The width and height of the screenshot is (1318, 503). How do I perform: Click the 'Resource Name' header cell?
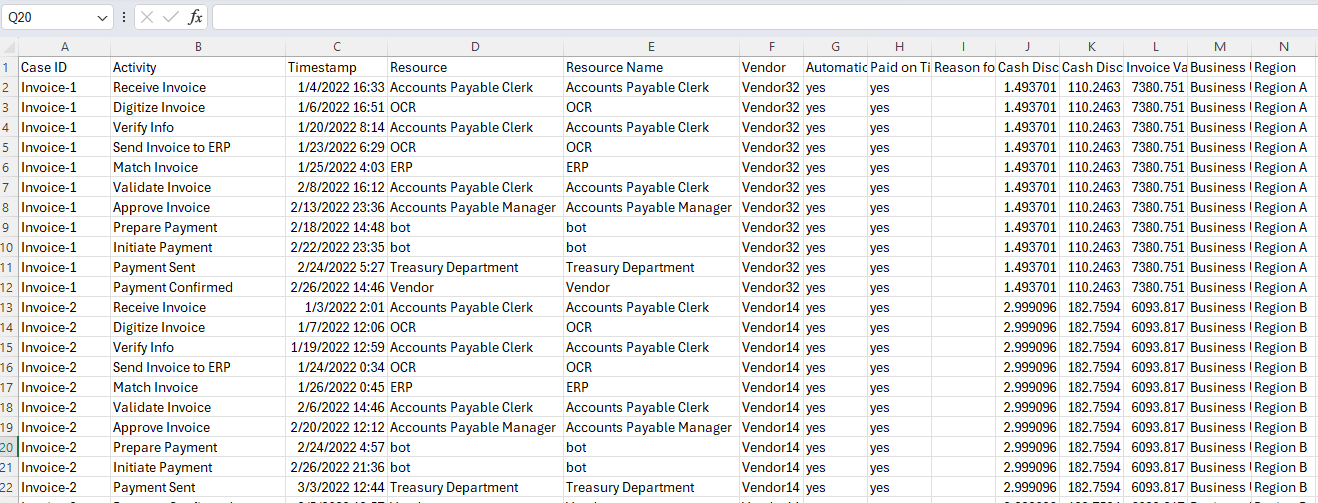pyautogui.click(x=651, y=67)
